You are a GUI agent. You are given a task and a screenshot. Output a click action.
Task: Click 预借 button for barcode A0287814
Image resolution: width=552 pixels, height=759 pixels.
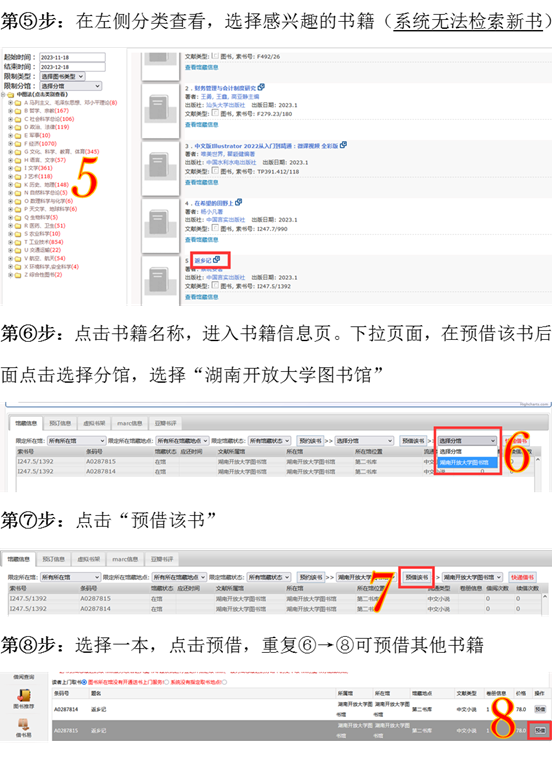pyautogui.click(x=539, y=709)
